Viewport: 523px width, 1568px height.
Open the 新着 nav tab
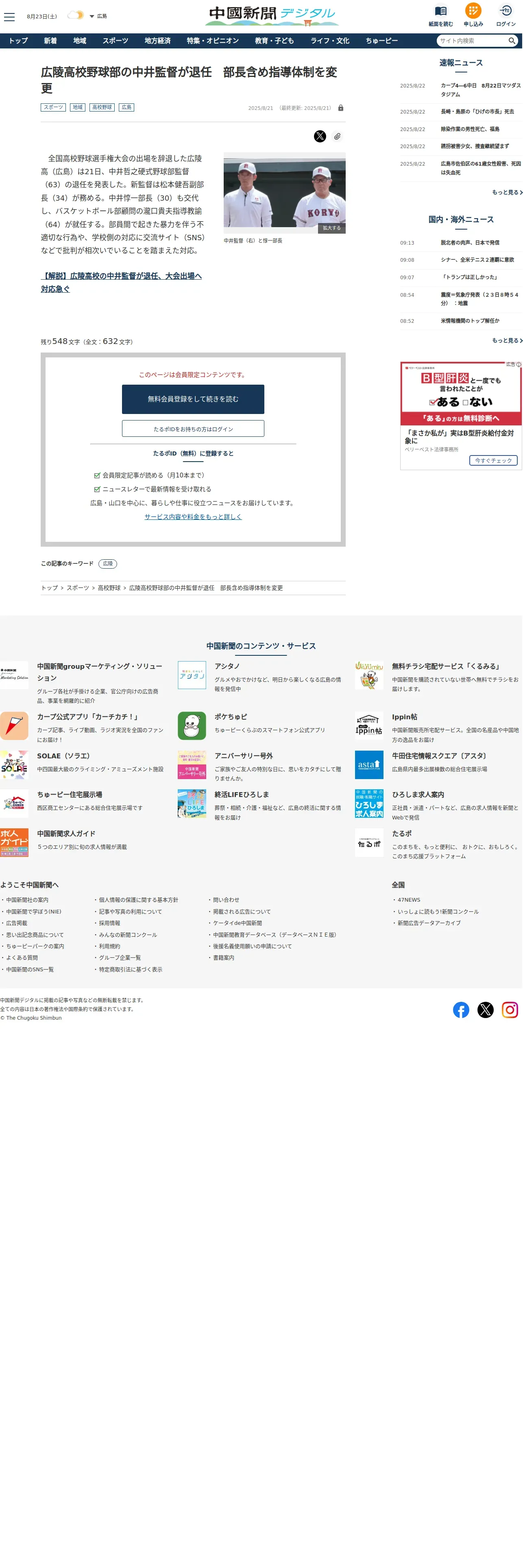pos(50,41)
